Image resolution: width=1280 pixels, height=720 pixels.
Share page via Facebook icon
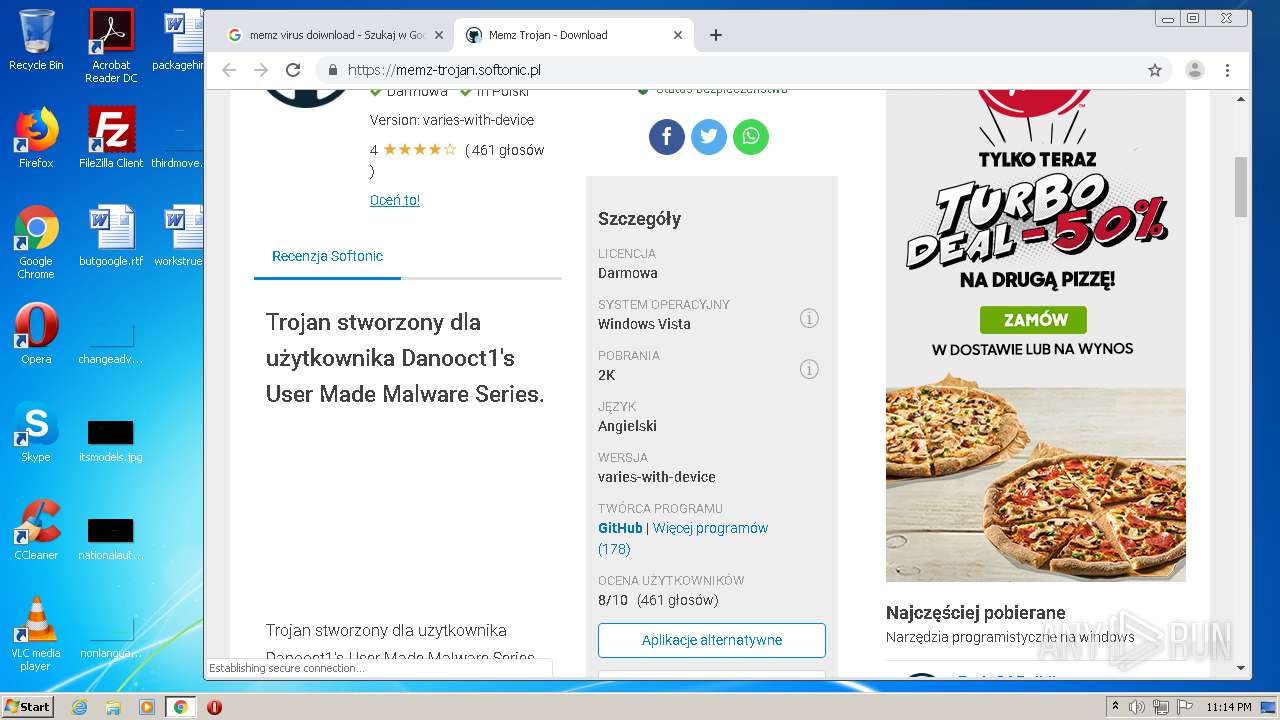coord(667,136)
